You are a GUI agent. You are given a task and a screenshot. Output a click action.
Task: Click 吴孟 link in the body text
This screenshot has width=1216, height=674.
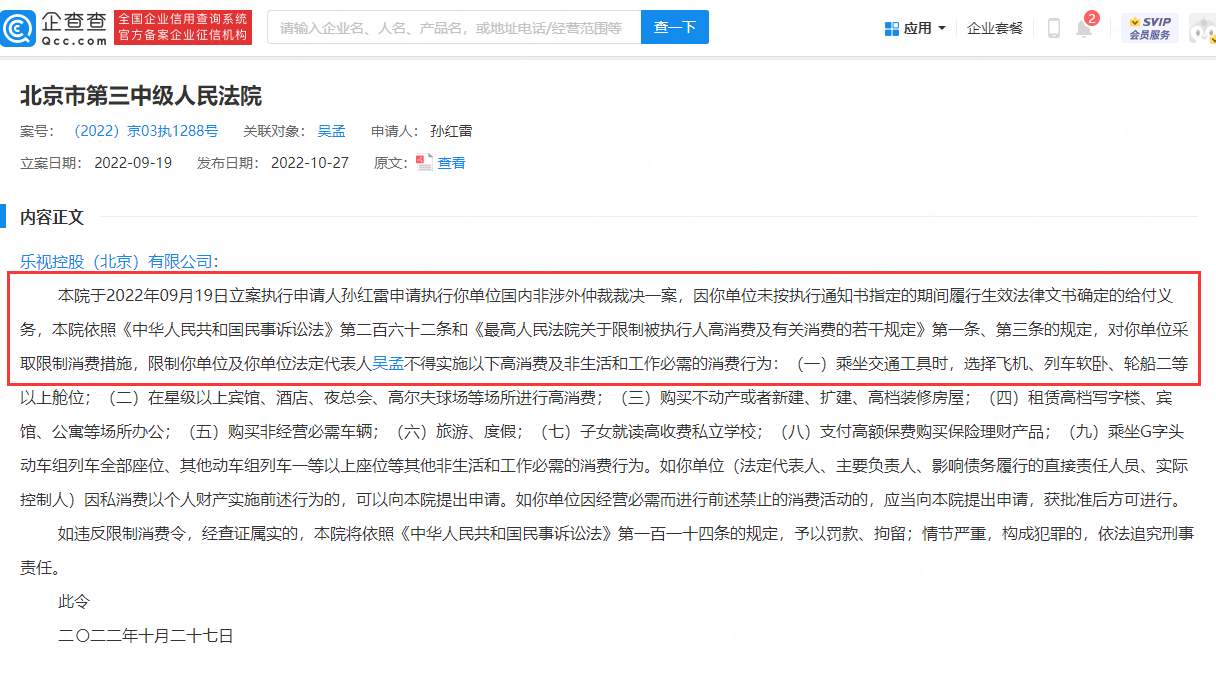(387, 365)
